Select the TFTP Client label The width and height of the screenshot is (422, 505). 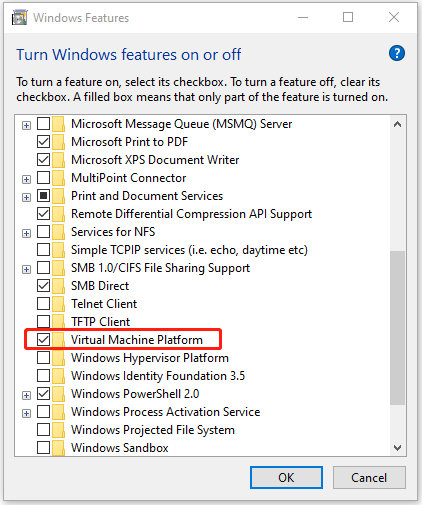[x=101, y=322]
